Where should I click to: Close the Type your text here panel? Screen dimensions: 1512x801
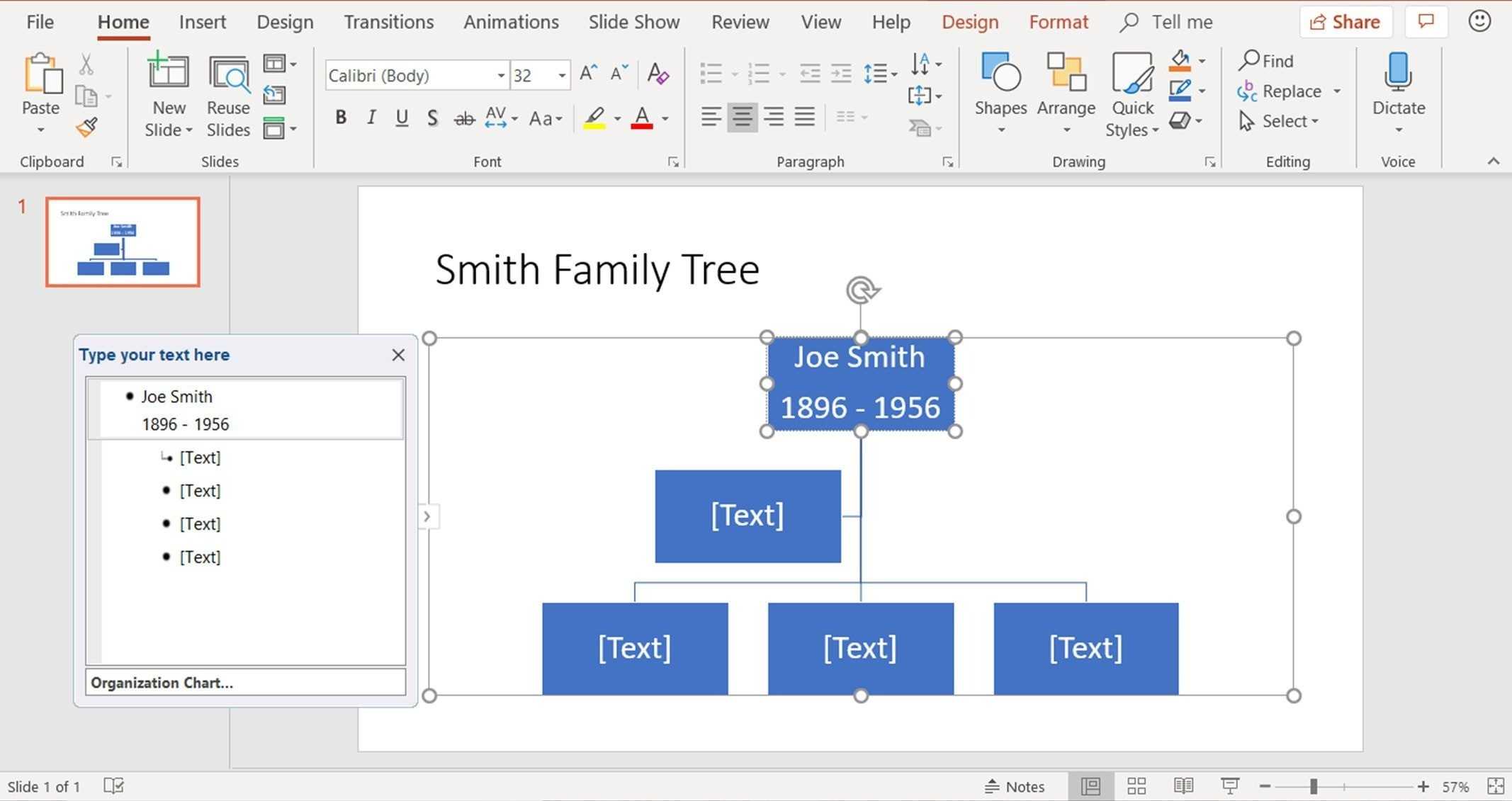tap(397, 354)
